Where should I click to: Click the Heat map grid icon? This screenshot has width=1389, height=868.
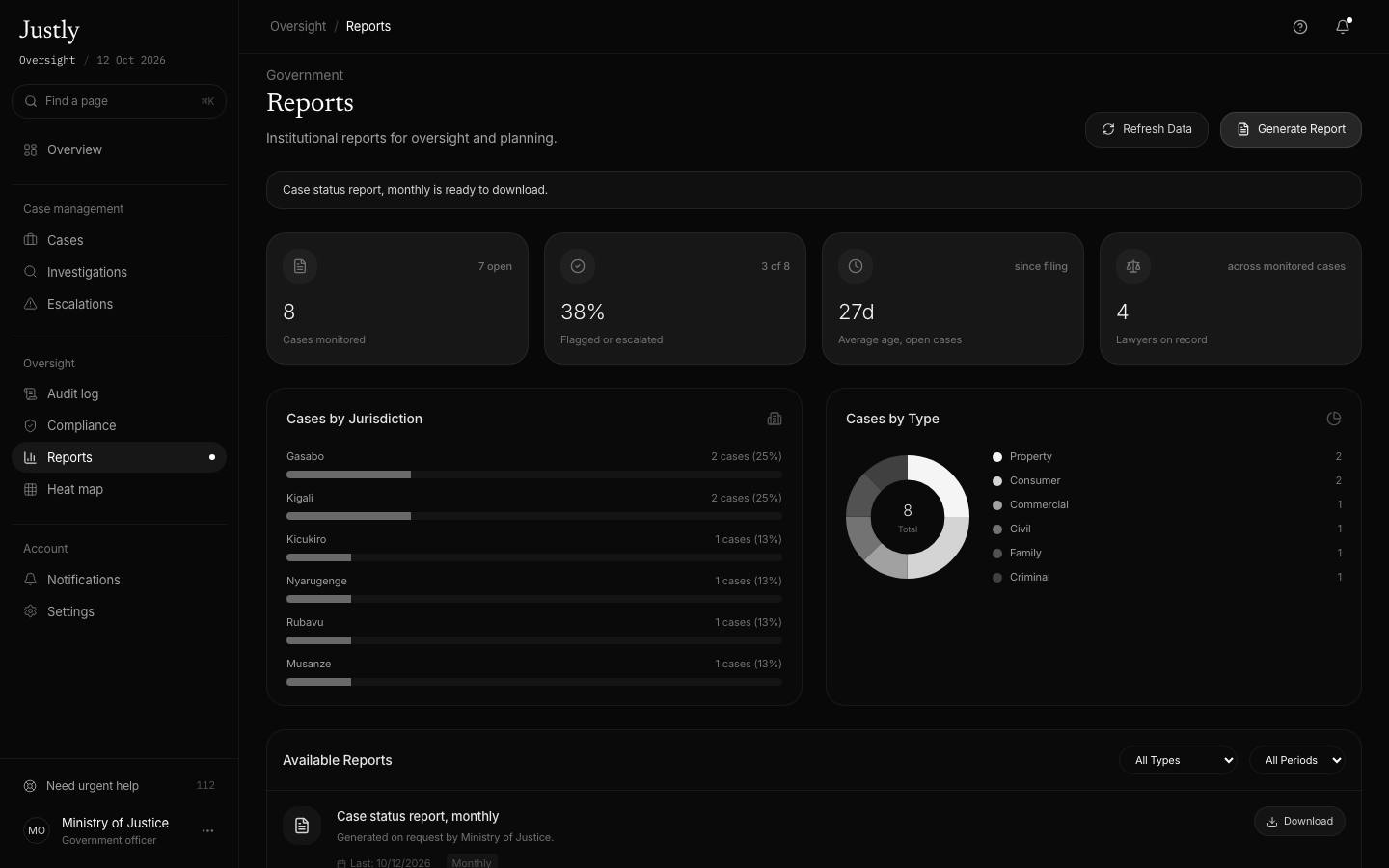pyautogui.click(x=30, y=489)
